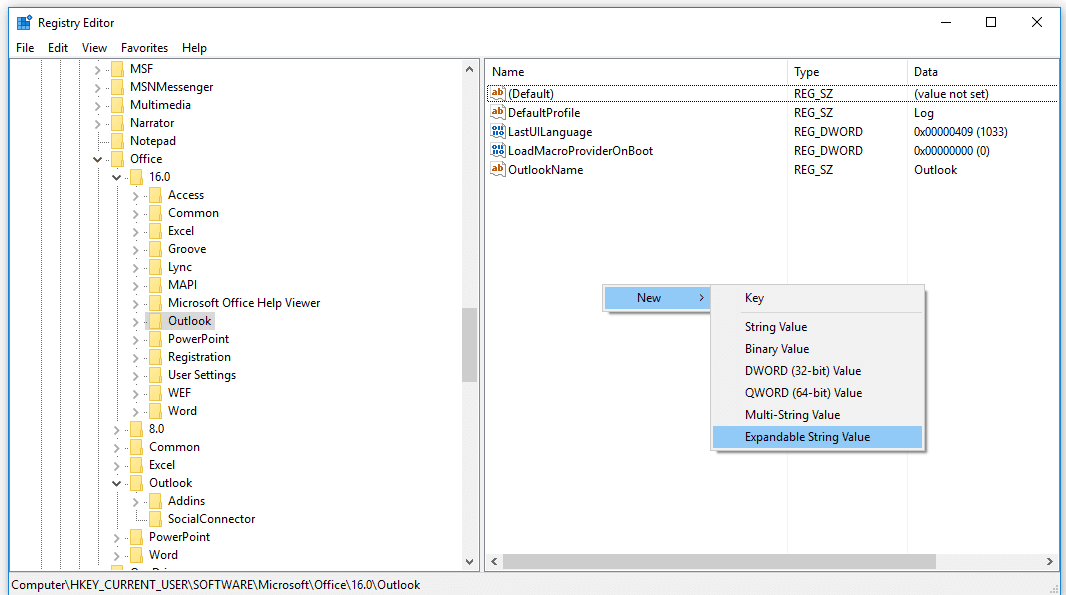The height and width of the screenshot is (595, 1066).
Task: Select the LoadMacroProviderOnBoot value name
Action: (x=581, y=151)
